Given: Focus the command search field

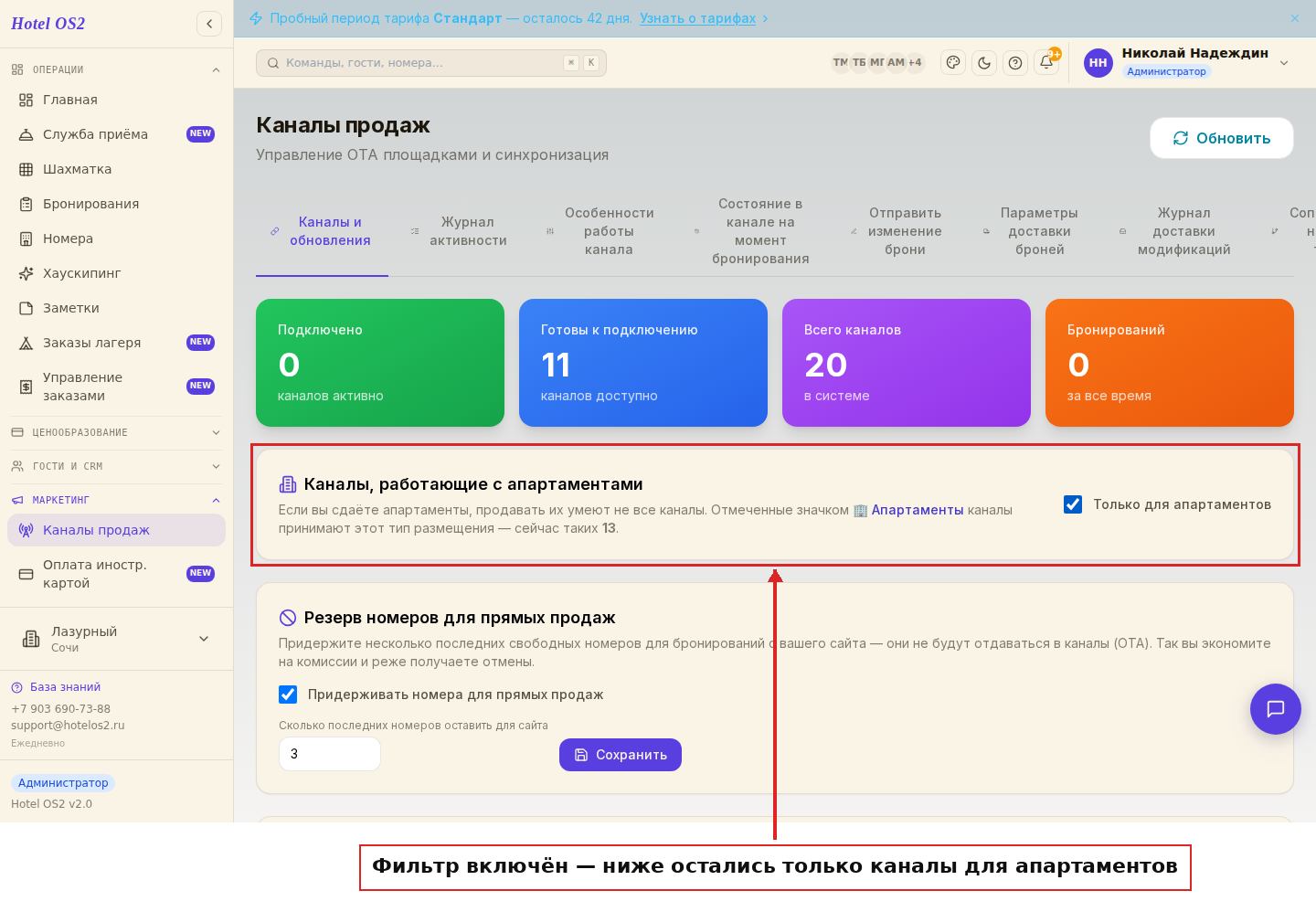Looking at the screenshot, I should click(x=431, y=63).
